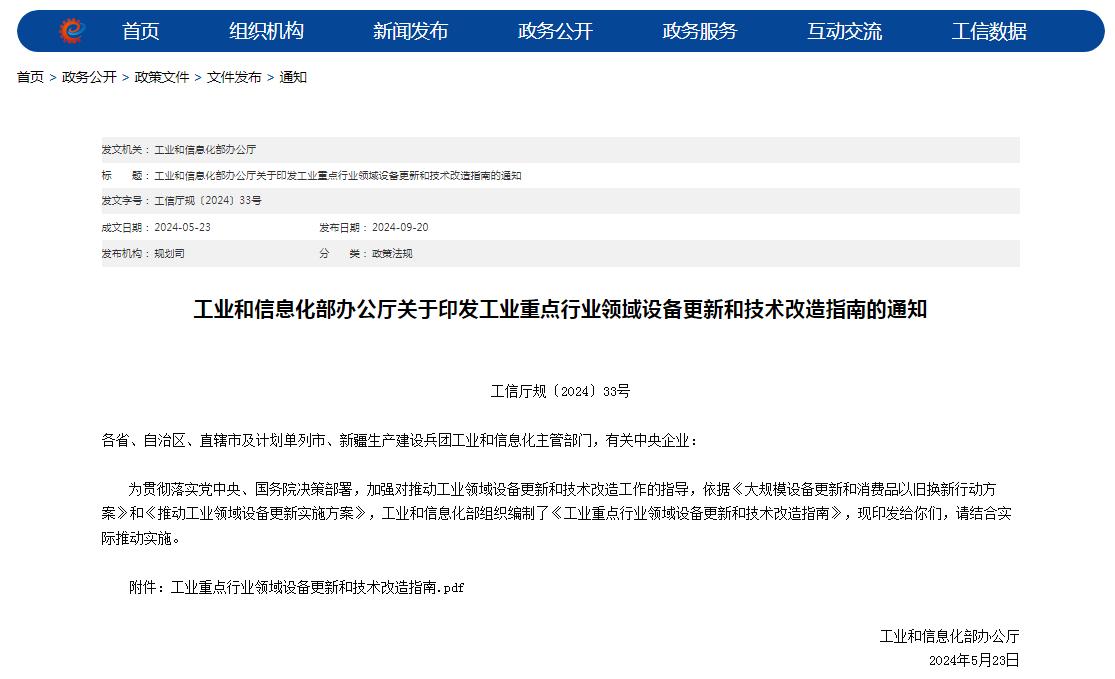Screen dimensions: 1115x679
Task: Click the centered document number 工信厅规〔2024〕33号
Action: pyautogui.click(x=560, y=391)
